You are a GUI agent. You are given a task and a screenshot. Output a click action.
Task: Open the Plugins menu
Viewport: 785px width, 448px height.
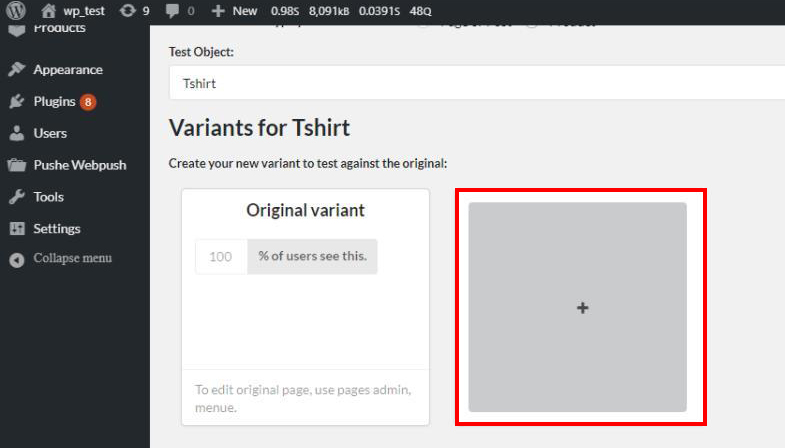pyautogui.click(x=55, y=102)
